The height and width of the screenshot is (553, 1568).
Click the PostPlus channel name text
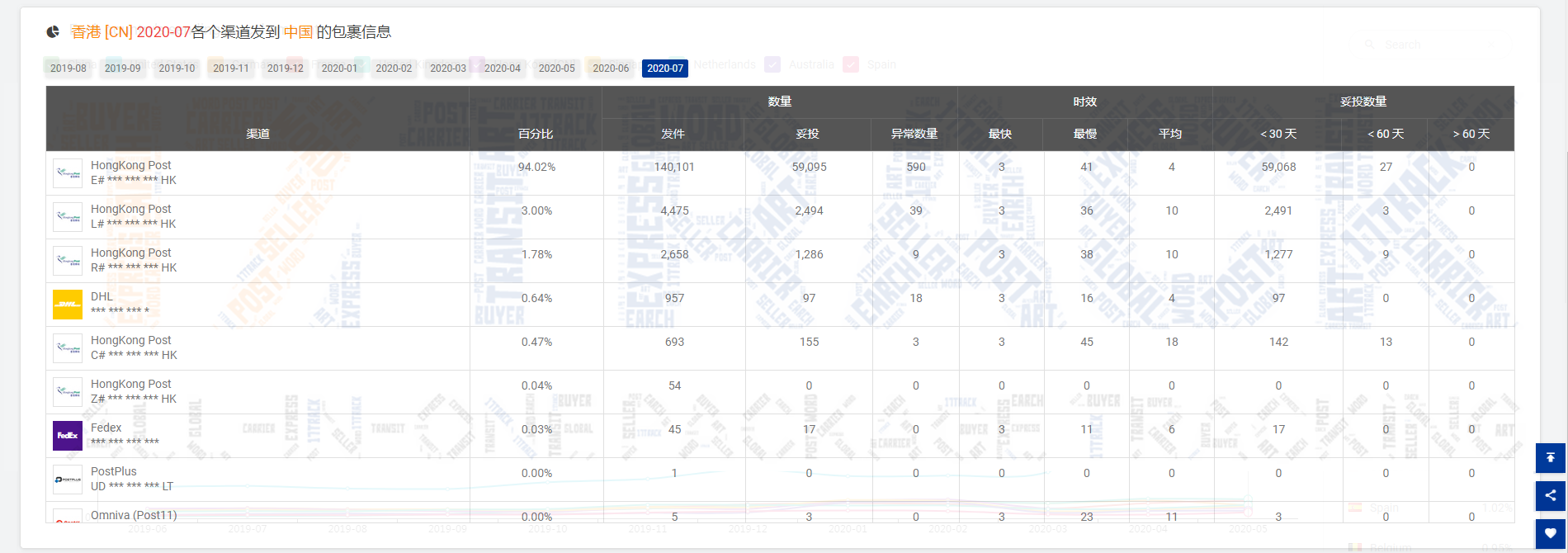tap(114, 471)
